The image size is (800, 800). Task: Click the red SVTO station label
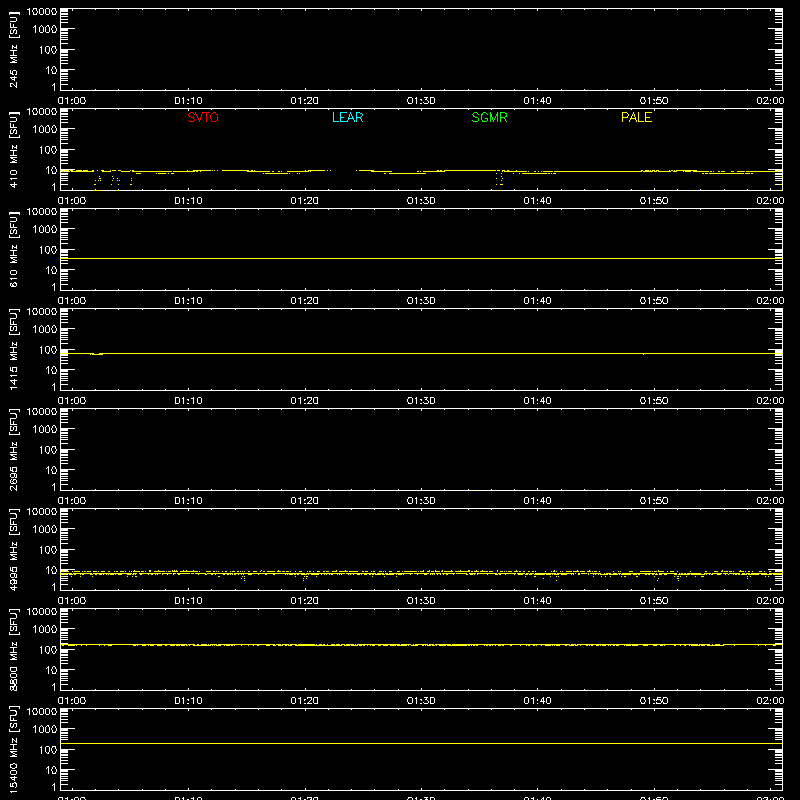(x=203, y=117)
